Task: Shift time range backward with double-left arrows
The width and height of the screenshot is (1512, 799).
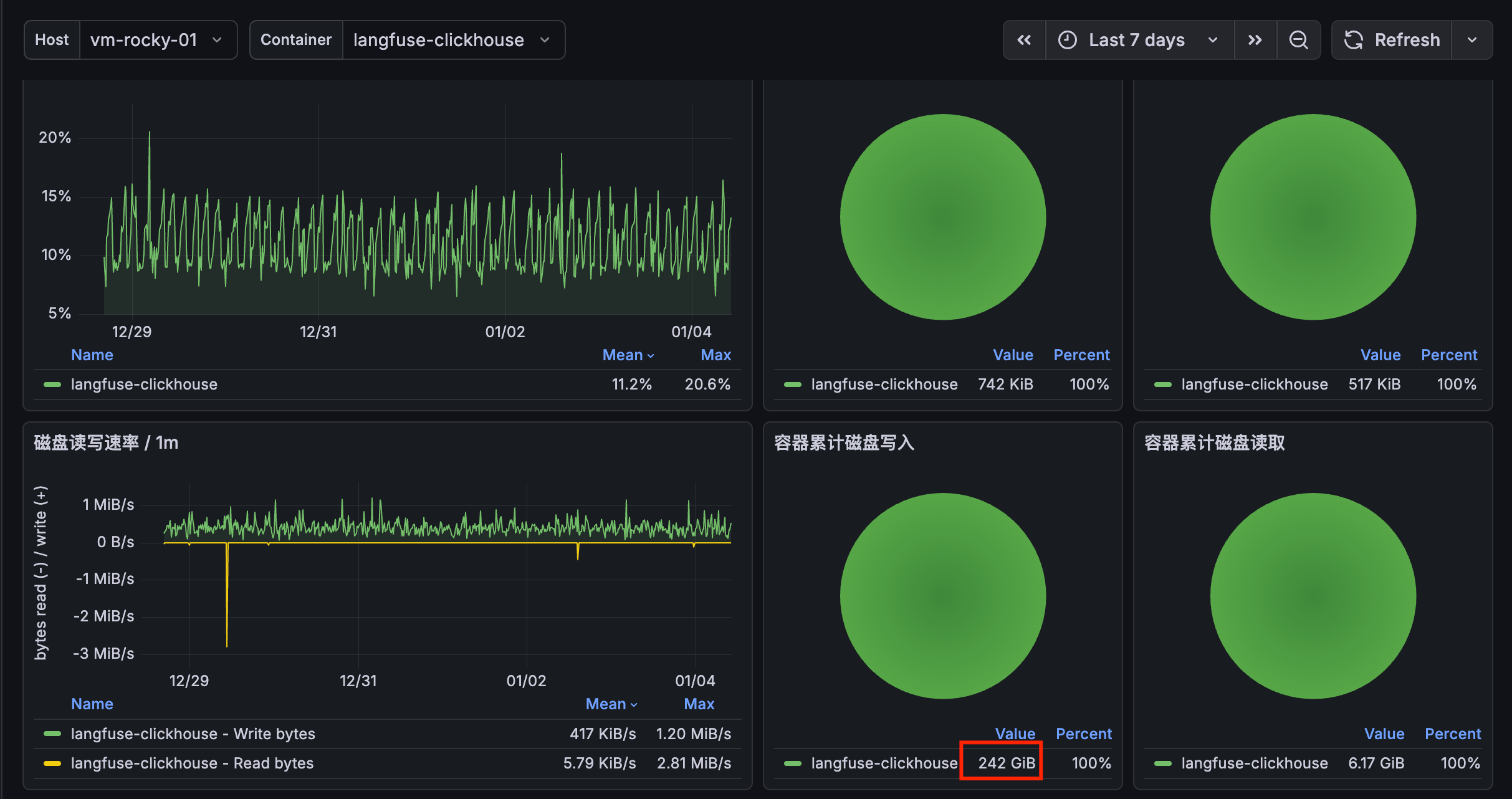Action: click(x=1024, y=40)
